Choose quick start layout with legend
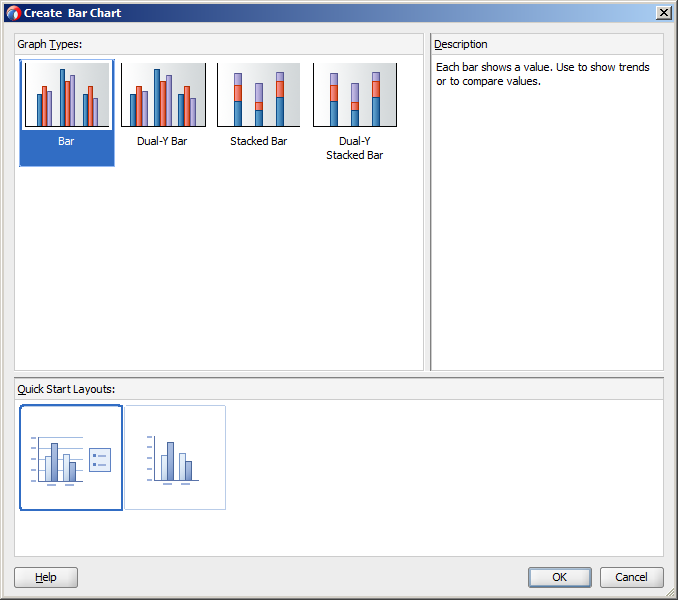Viewport: 678px width, 600px height. point(71,458)
